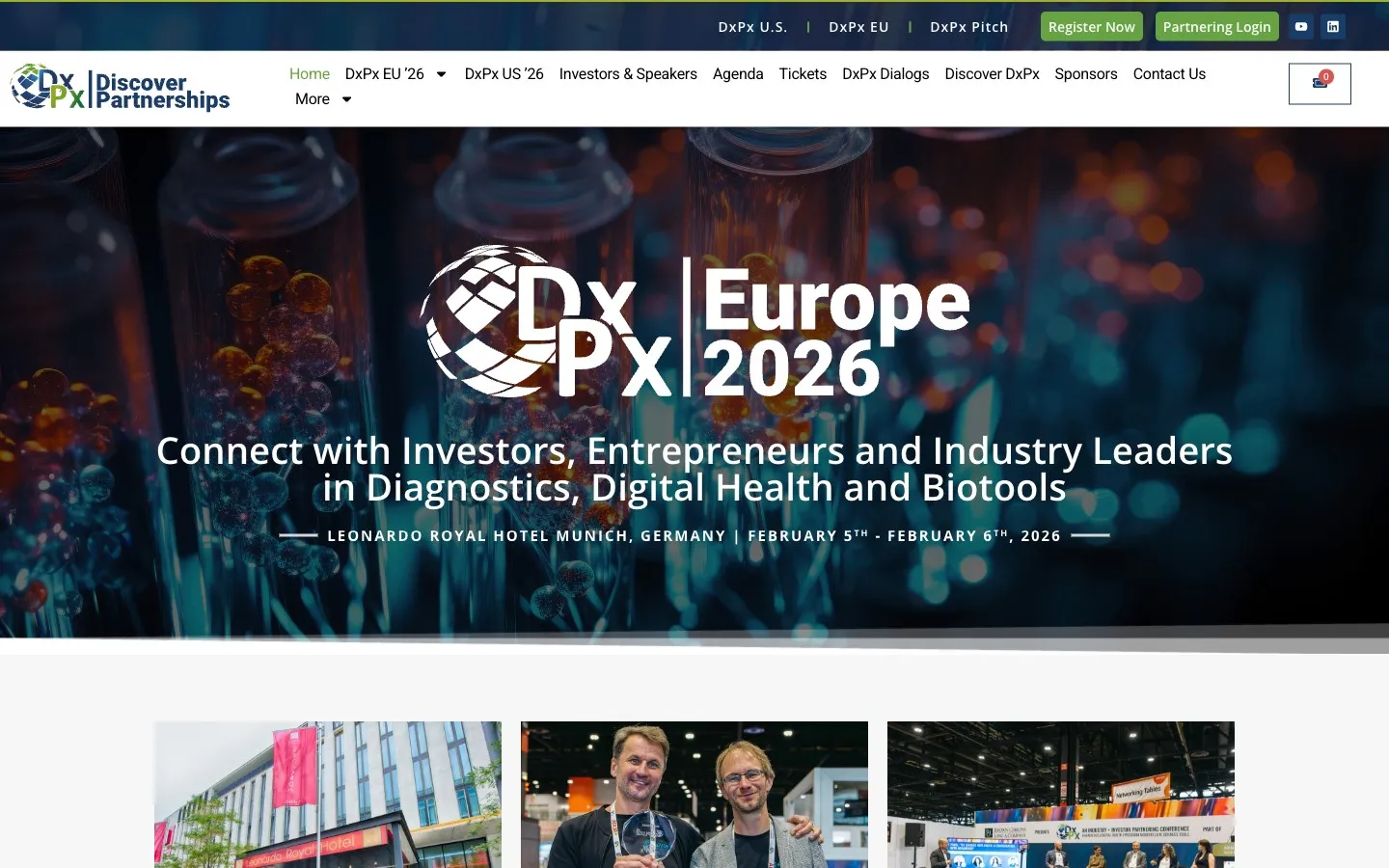Expand the More menu dropdown arrow
This screenshot has height=868, width=1389.
coord(347,99)
